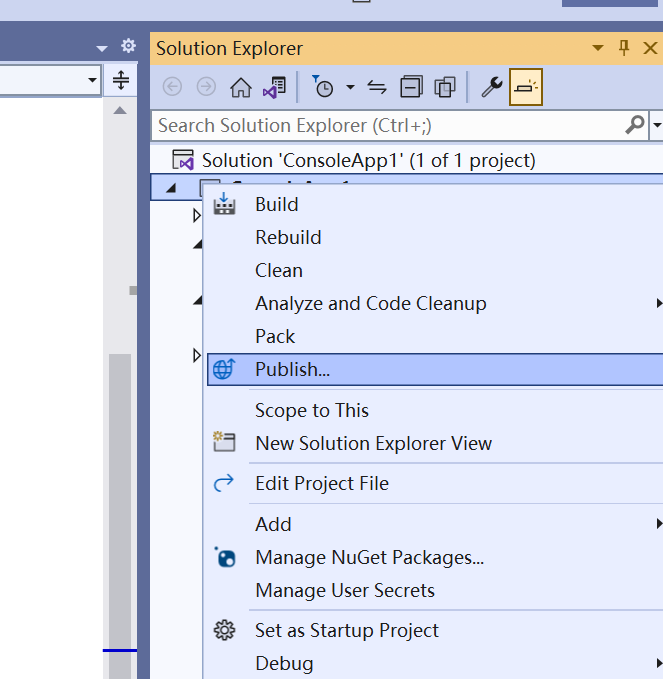This screenshot has width=663, height=679.
Task: Toggle auto-hide pin for Solution Explorer
Action: pyautogui.click(x=624, y=48)
